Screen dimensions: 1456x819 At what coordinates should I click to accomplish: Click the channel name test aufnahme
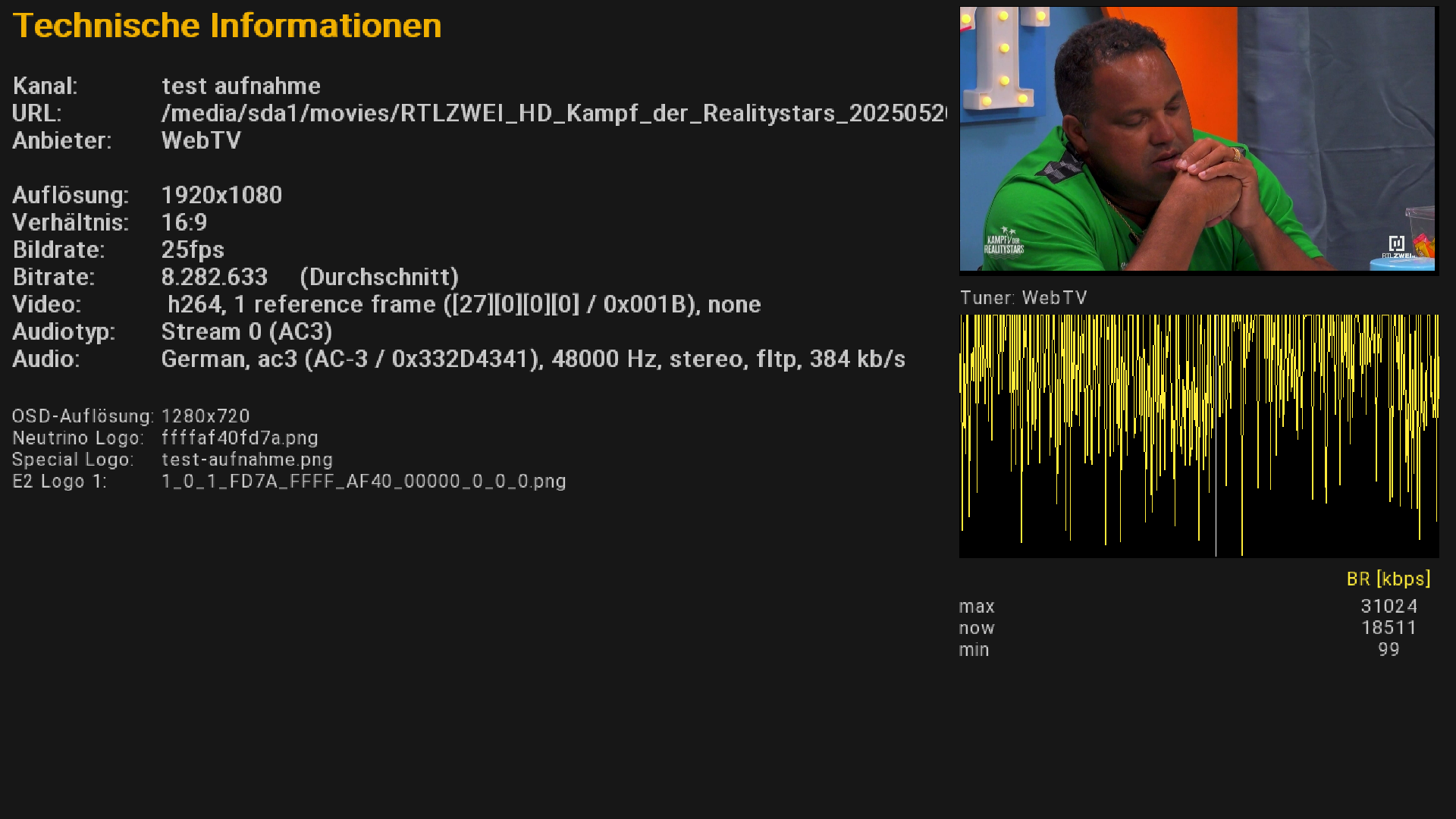pyautogui.click(x=241, y=86)
